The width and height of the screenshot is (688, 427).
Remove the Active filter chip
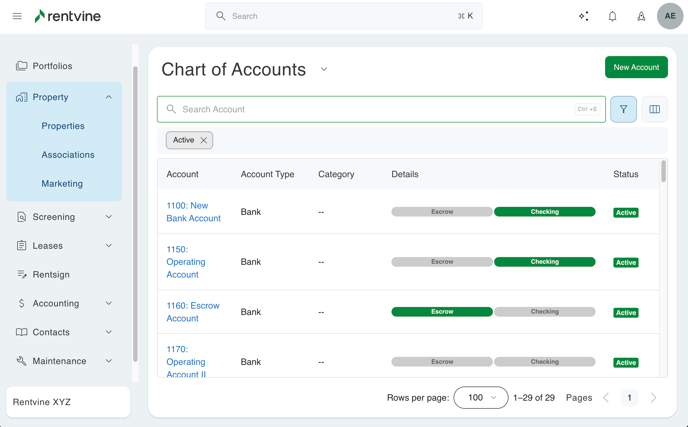click(x=204, y=141)
